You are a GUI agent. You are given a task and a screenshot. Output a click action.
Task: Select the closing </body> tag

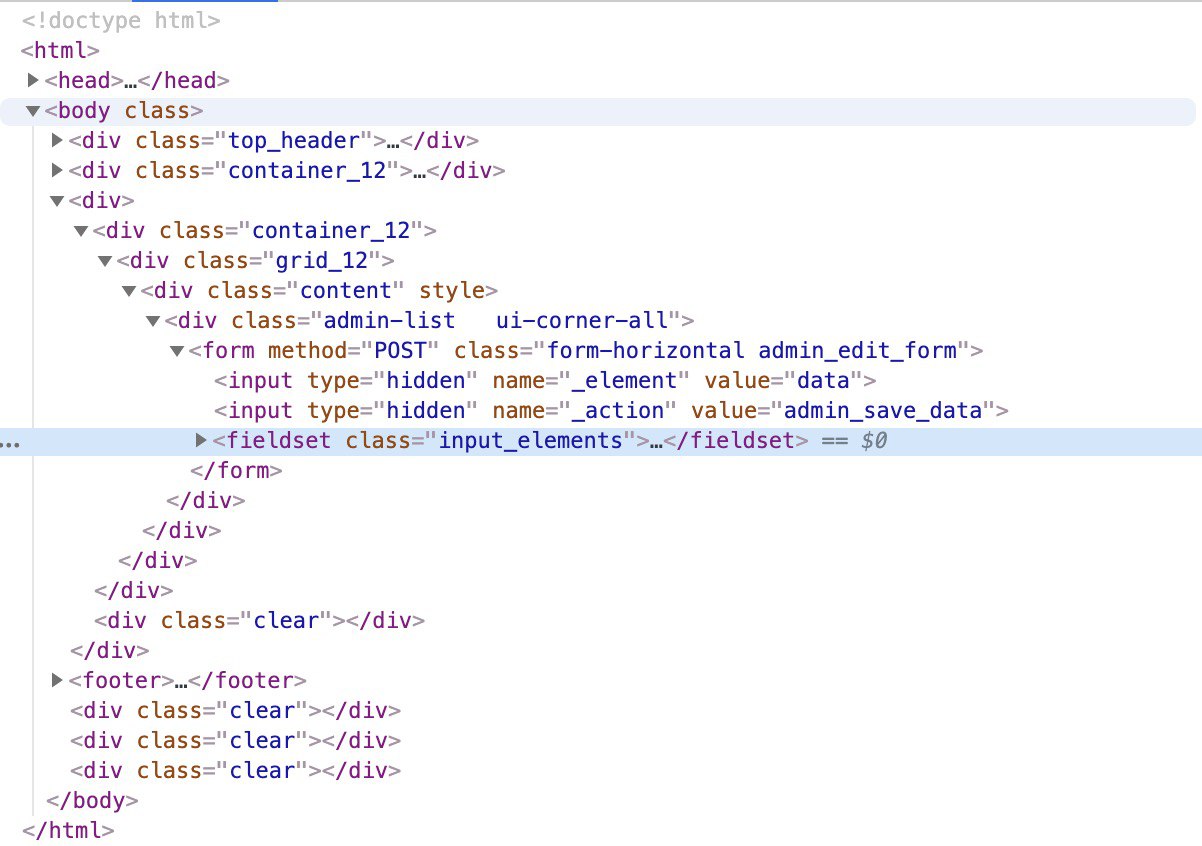(92, 800)
